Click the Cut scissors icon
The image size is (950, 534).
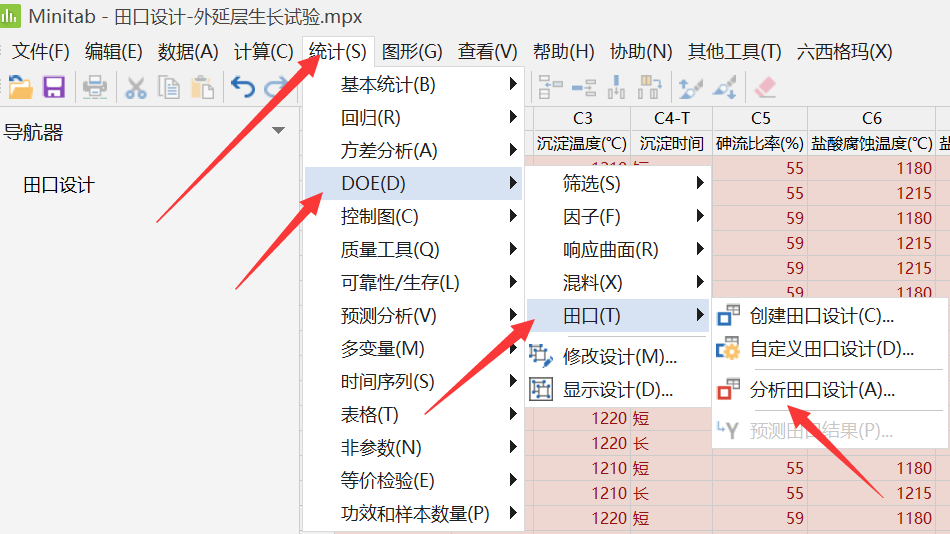click(x=136, y=87)
